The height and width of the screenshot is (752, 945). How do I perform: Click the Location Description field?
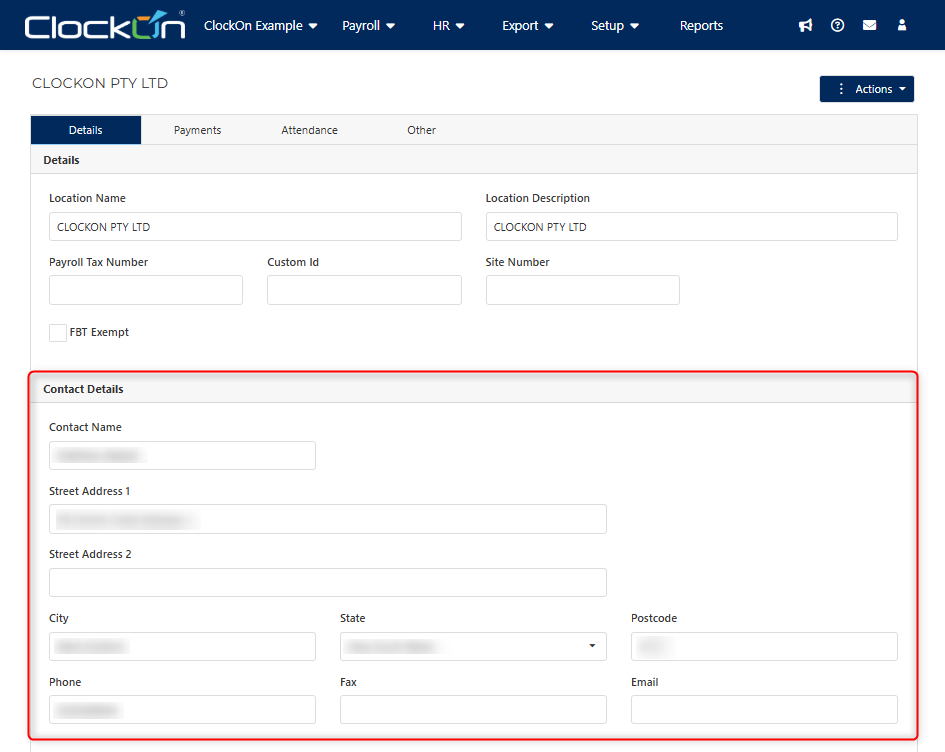pos(692,227)
